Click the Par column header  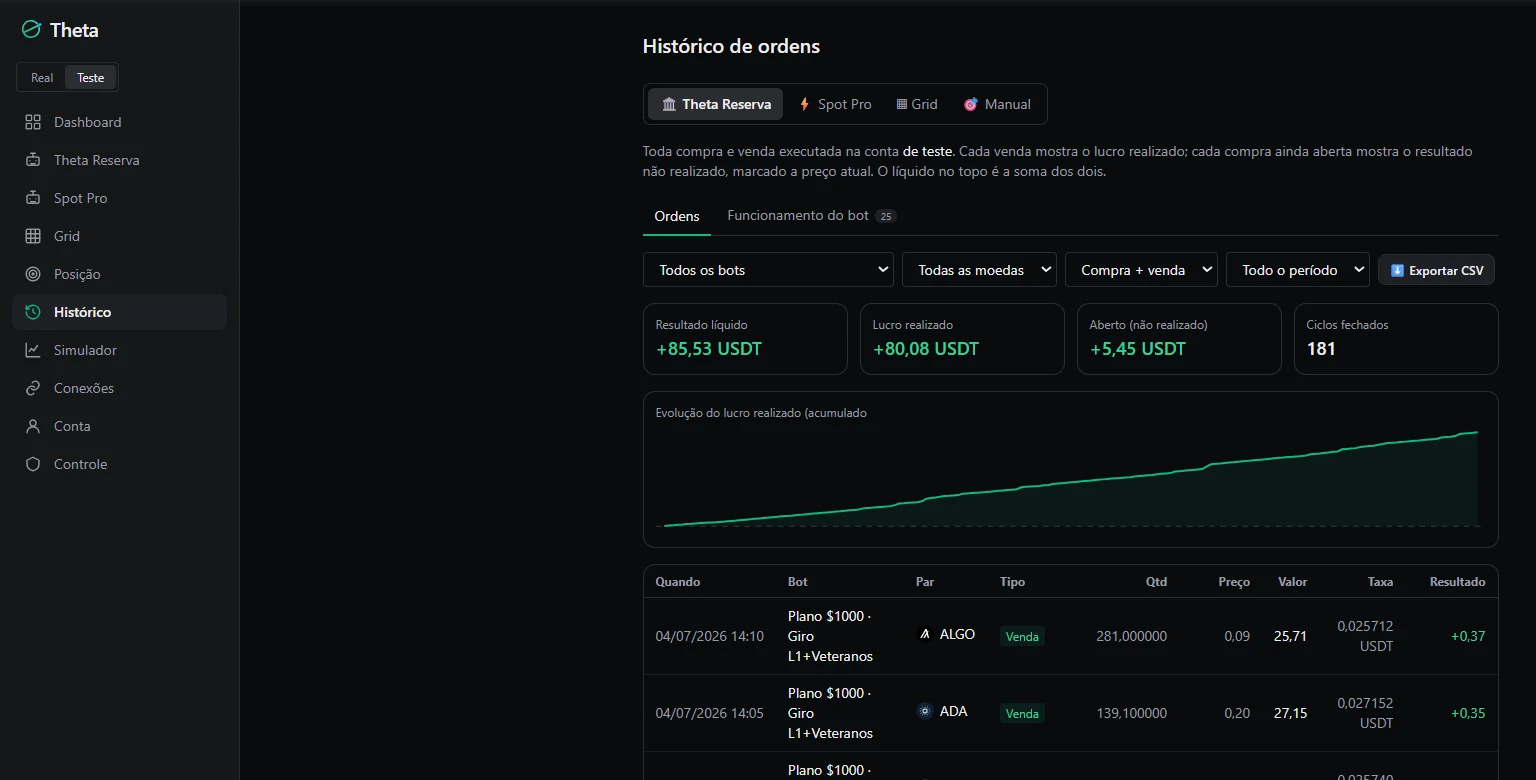pyautogui.click(x=925, y=582)
